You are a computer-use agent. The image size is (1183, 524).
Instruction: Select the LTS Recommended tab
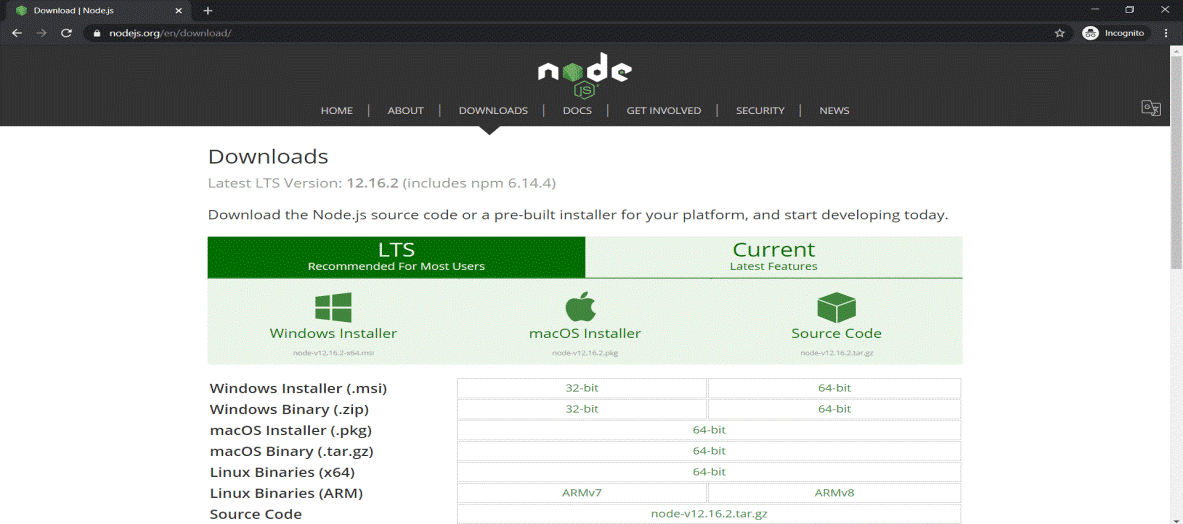[396, 256]
